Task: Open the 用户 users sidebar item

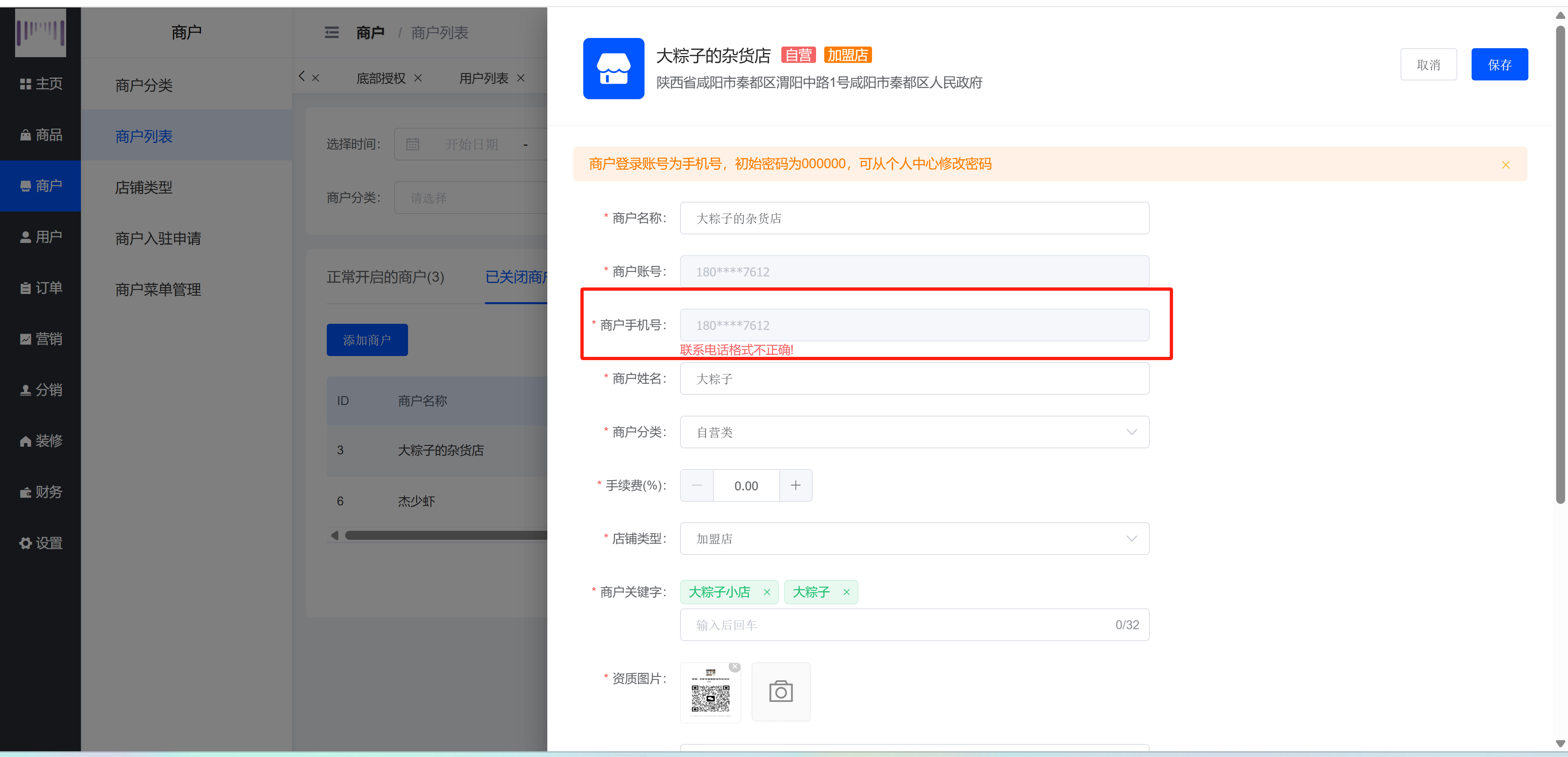Action: [x=40, y=237]
